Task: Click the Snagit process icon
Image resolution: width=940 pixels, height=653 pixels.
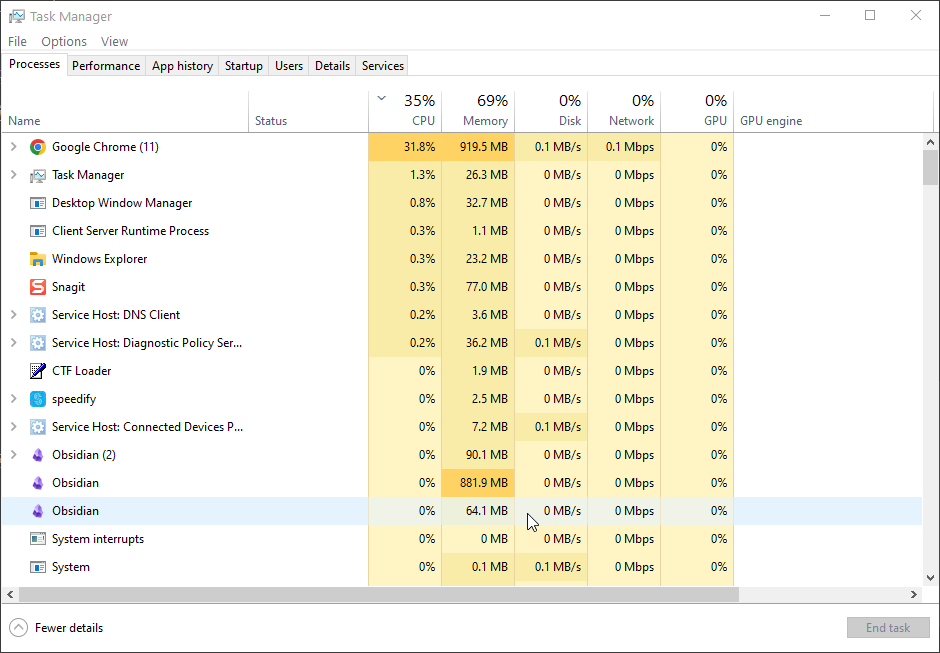Action: (x=38, y=287)
